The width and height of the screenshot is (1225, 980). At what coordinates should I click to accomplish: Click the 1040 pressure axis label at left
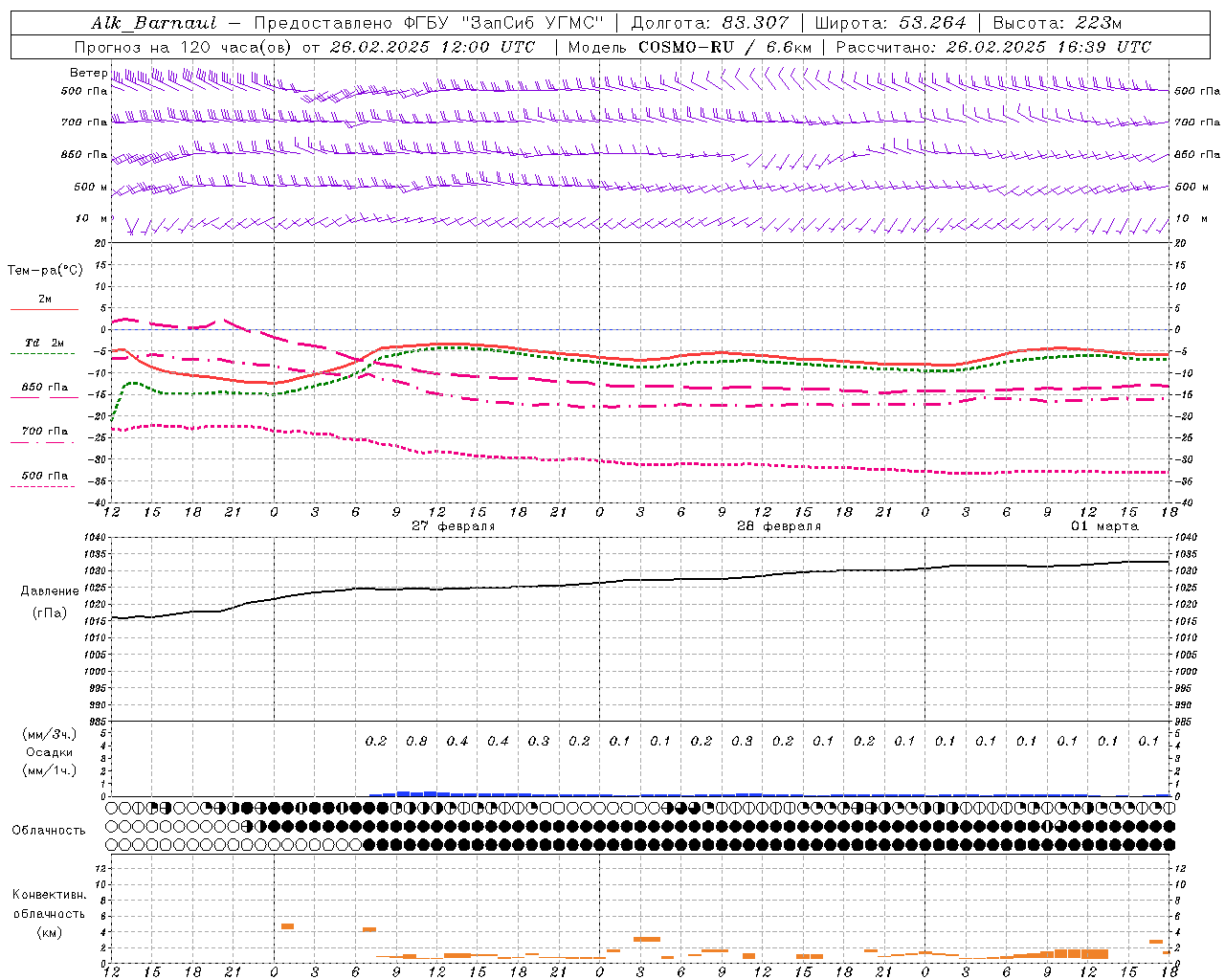[x=93, y=537]
